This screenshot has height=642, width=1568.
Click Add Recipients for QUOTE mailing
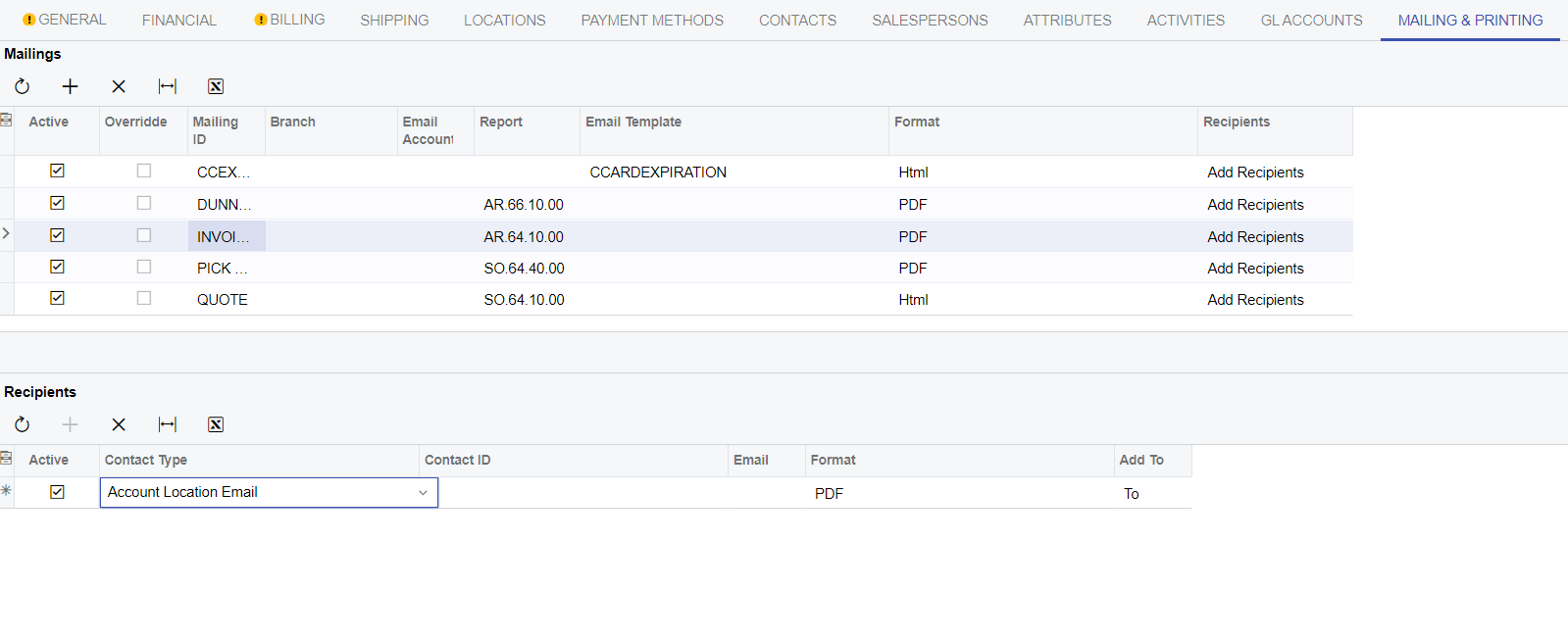point(1255,300)
